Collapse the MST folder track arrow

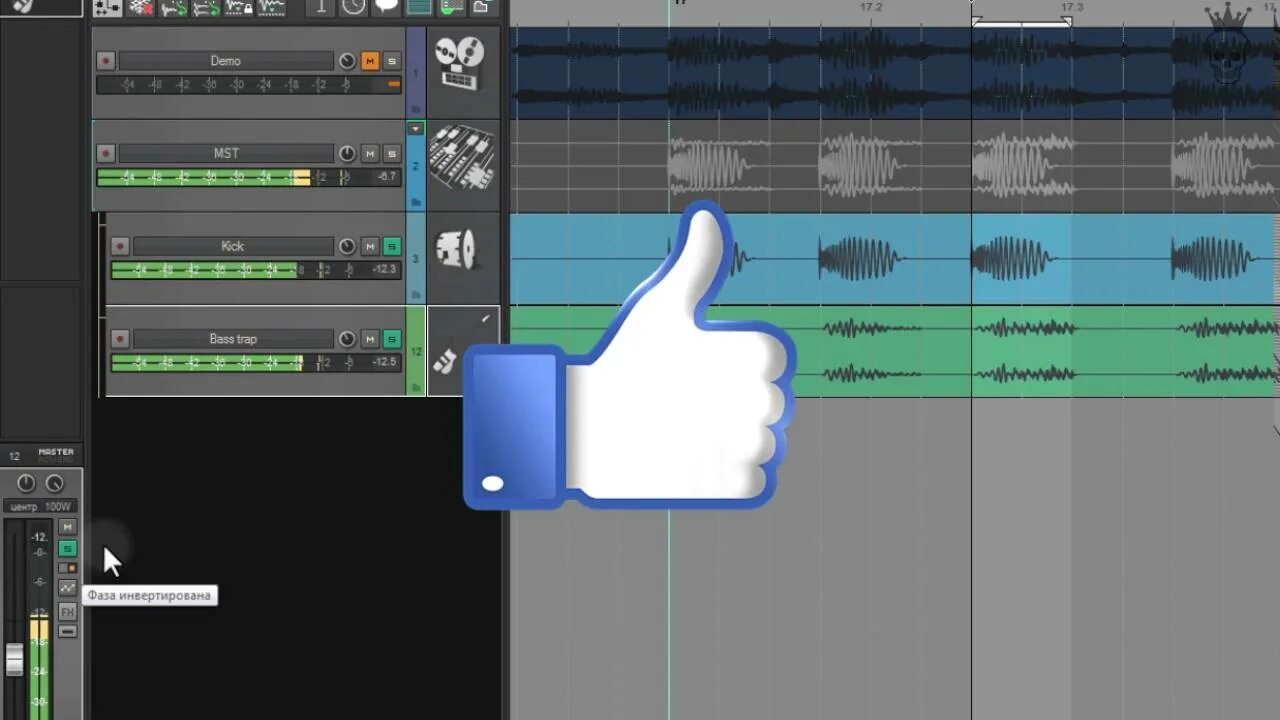point(416,128)
